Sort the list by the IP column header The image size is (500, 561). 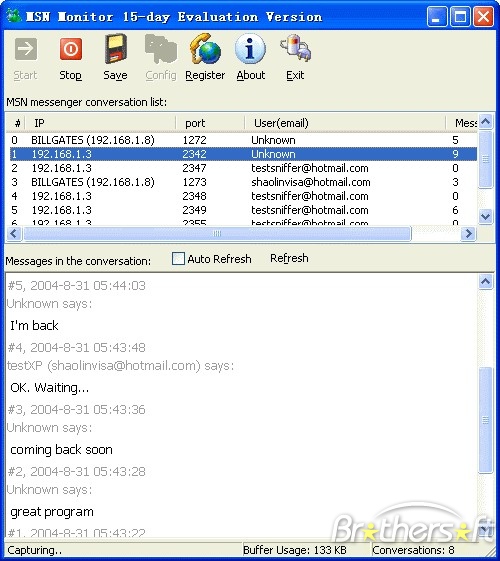coord(100,123)
